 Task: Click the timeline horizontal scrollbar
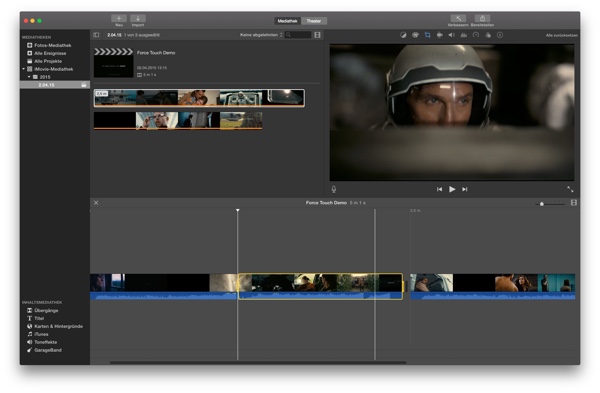click(258, 362)
